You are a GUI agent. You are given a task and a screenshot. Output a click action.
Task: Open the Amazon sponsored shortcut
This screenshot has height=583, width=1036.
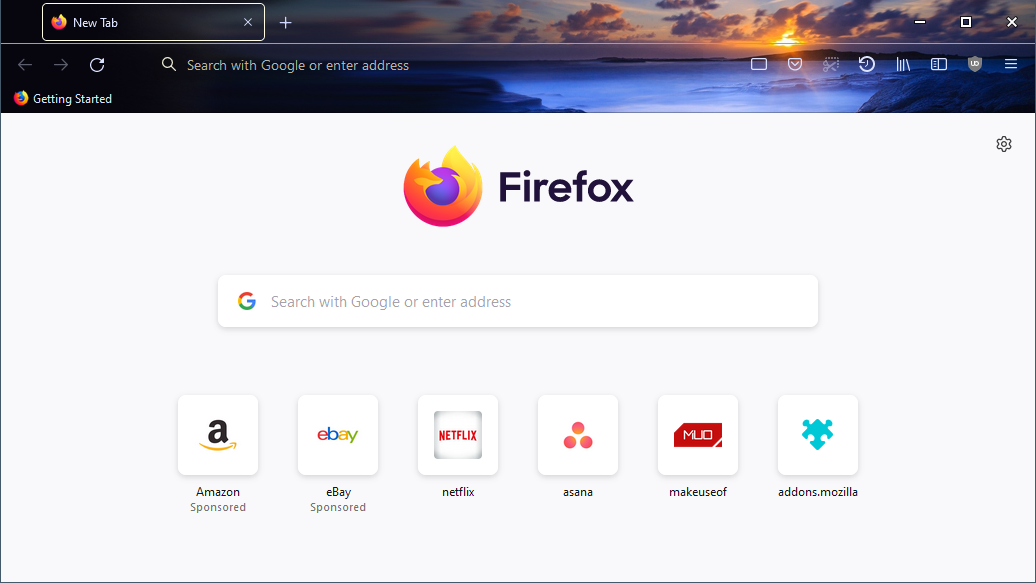(218, 436)
